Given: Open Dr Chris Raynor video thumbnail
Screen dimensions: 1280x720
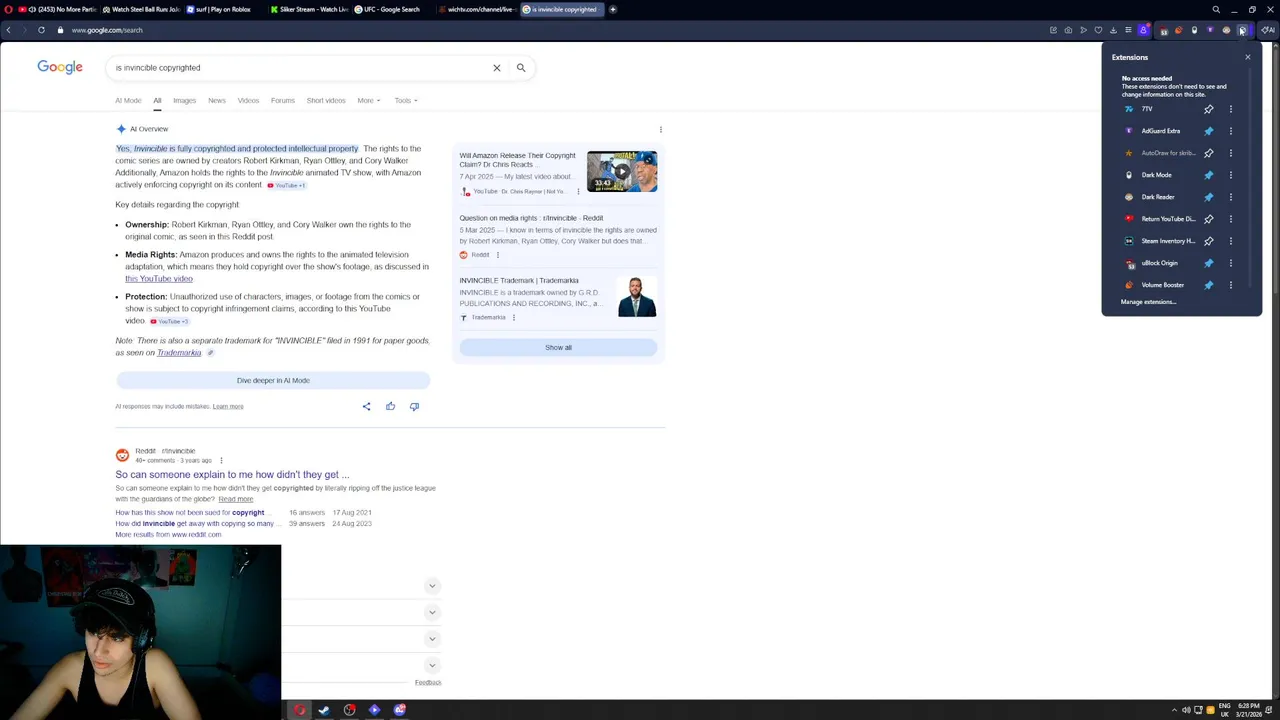Looking at the screenshot, I should pyautogui.click(x=622, y=171).
